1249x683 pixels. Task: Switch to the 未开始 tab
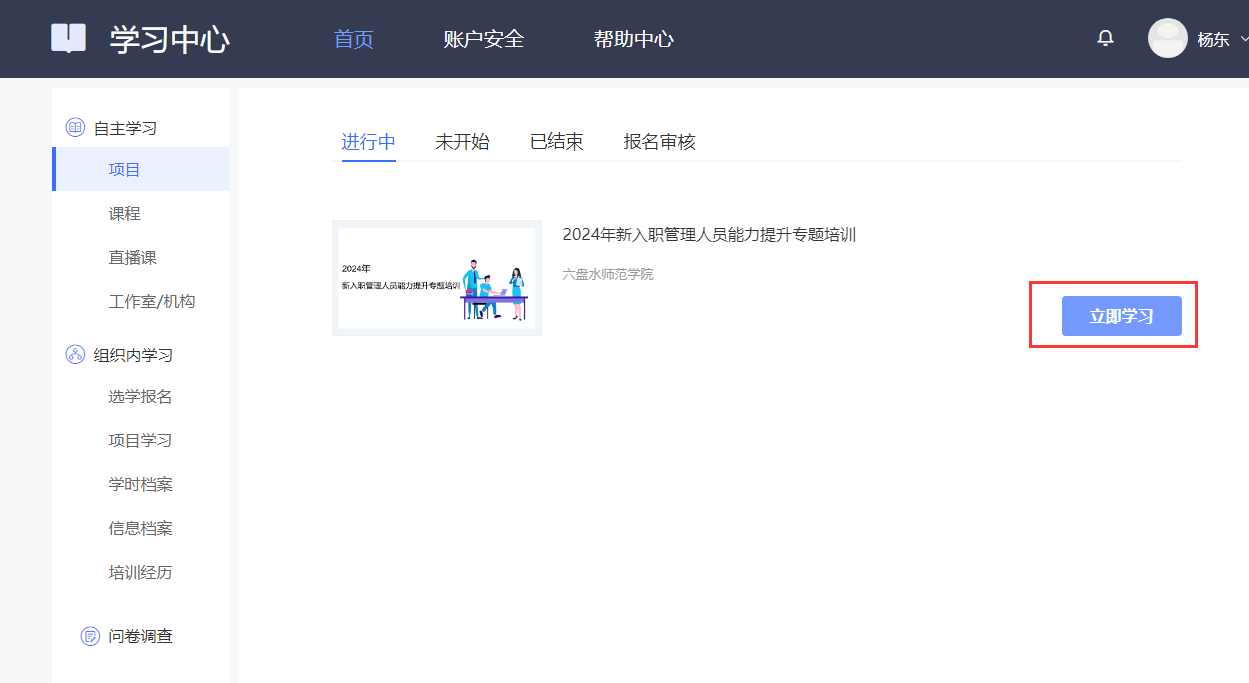pos(462,142)
